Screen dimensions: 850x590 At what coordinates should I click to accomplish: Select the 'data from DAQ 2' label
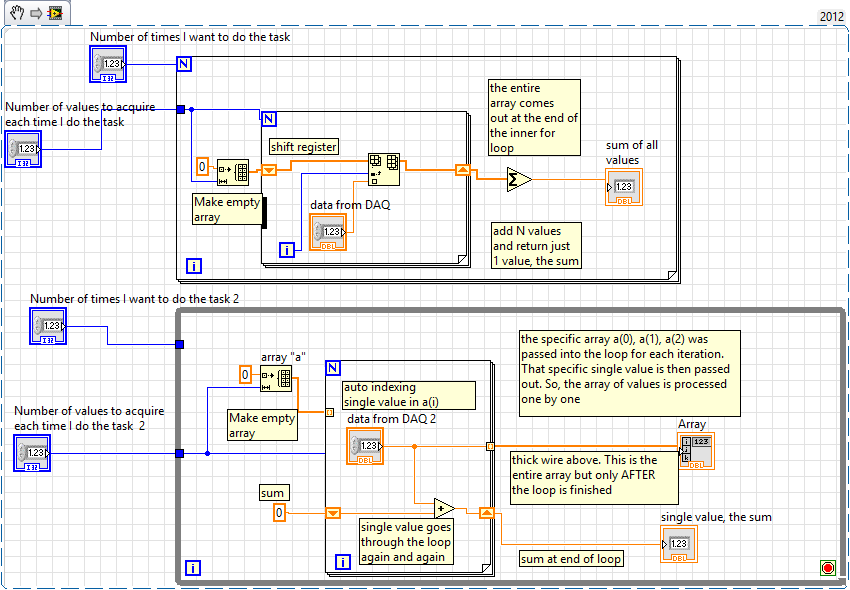(391, 419)
